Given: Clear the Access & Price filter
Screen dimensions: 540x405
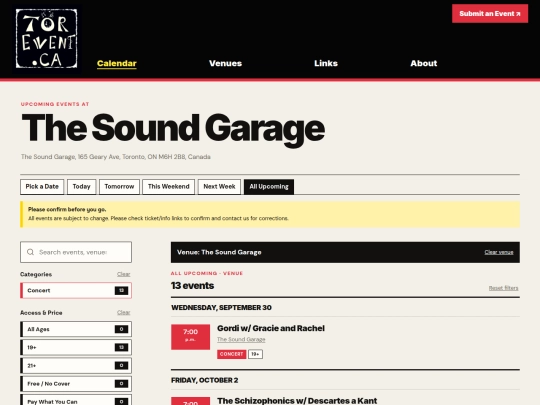Looking at the screenshot, I should [x=124, y=312].
